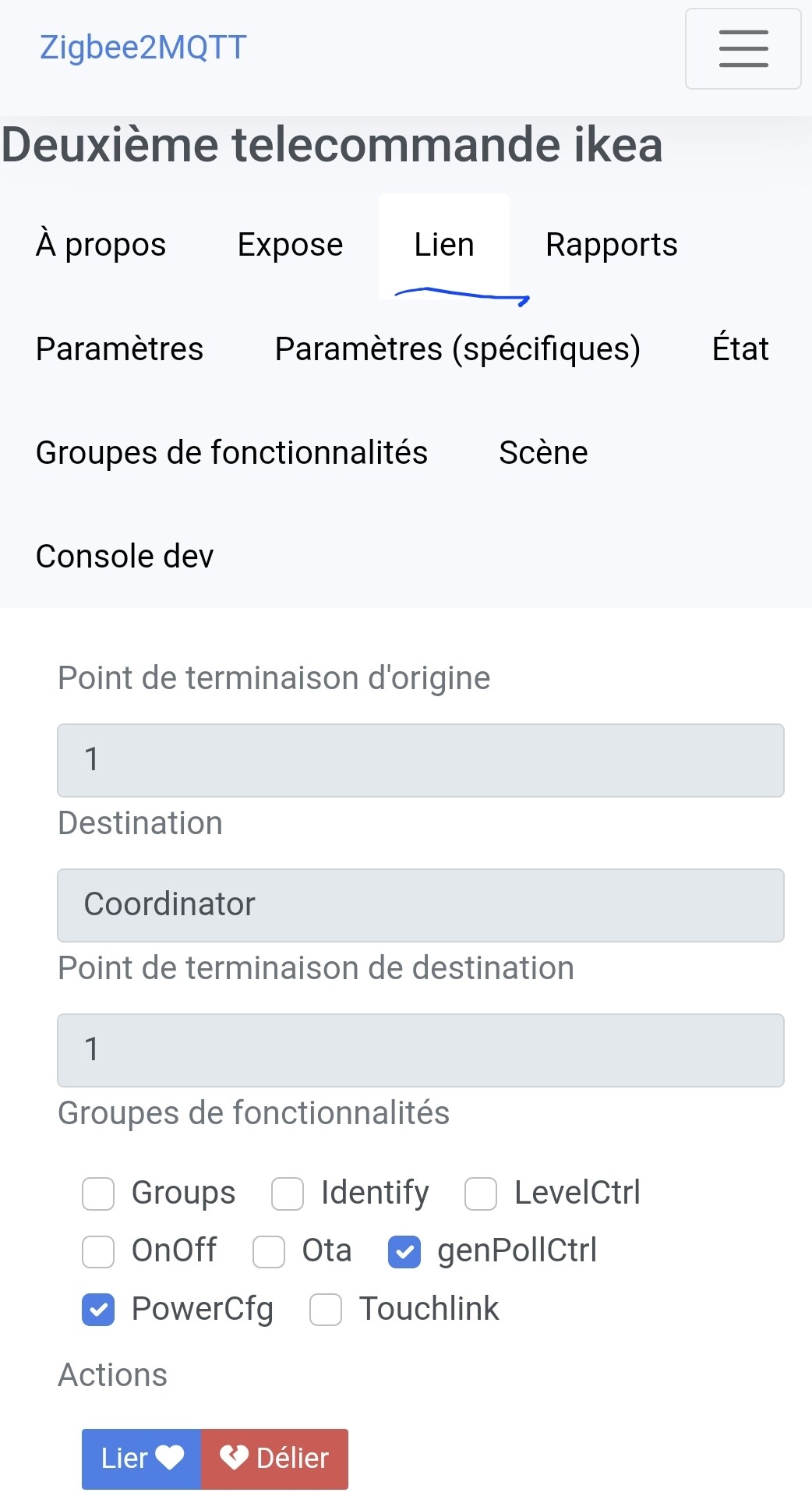Enable the Groups cluster checkbox
Viewport: 812px width, 1496px height.
[98, 1194]
